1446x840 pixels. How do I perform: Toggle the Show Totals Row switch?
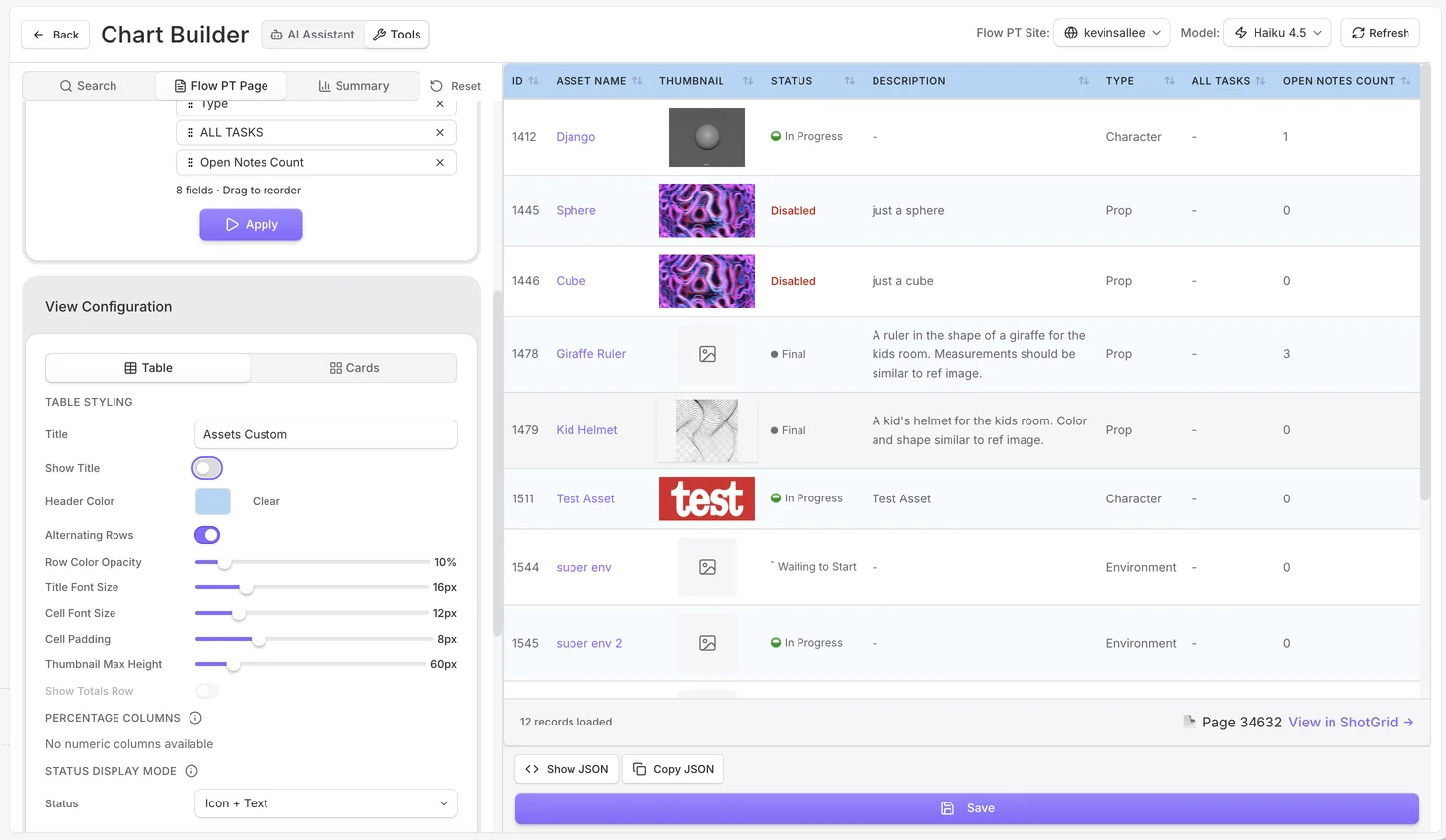206,691
